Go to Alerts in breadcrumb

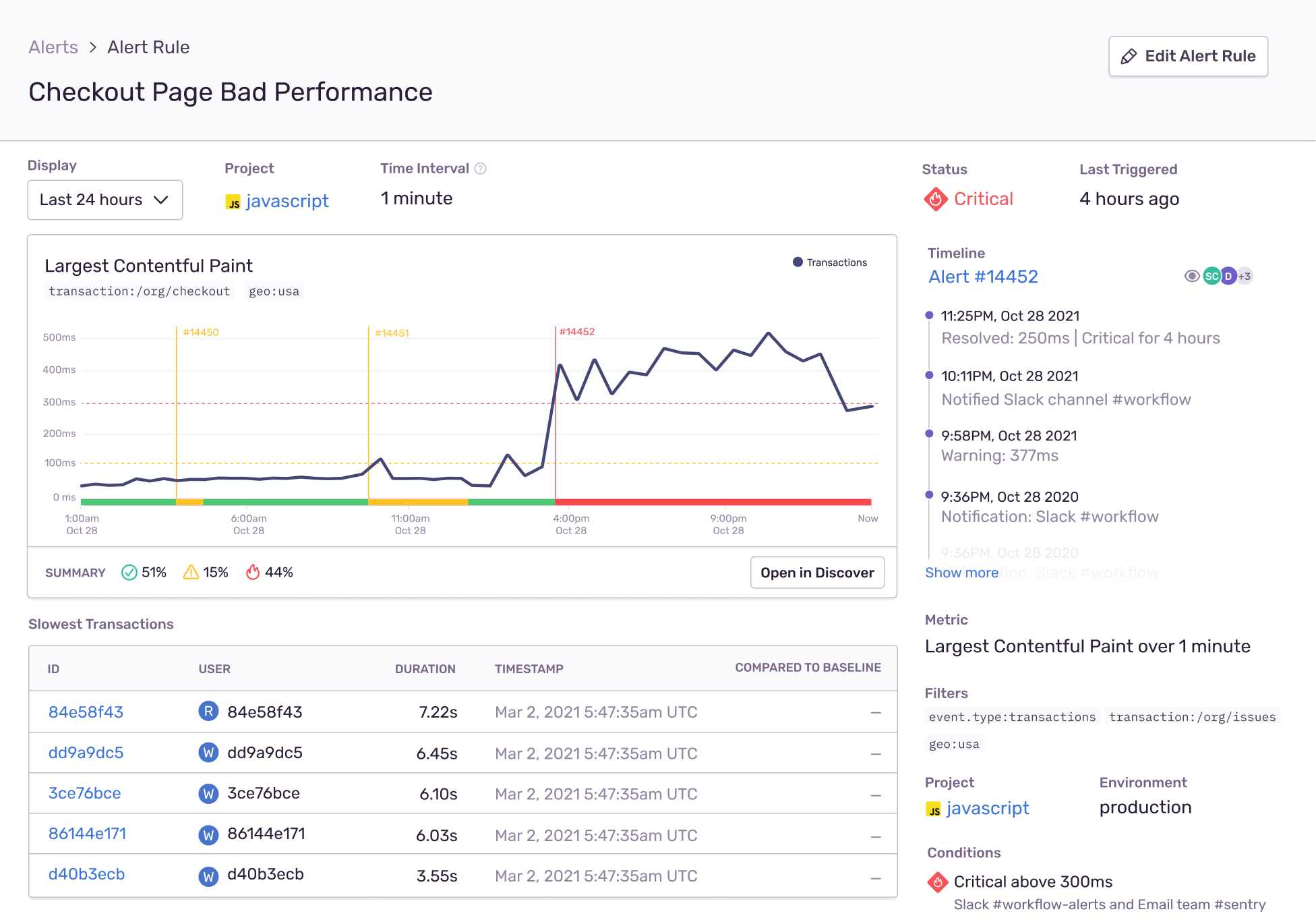pyautogui.click(x=53, y=47)
